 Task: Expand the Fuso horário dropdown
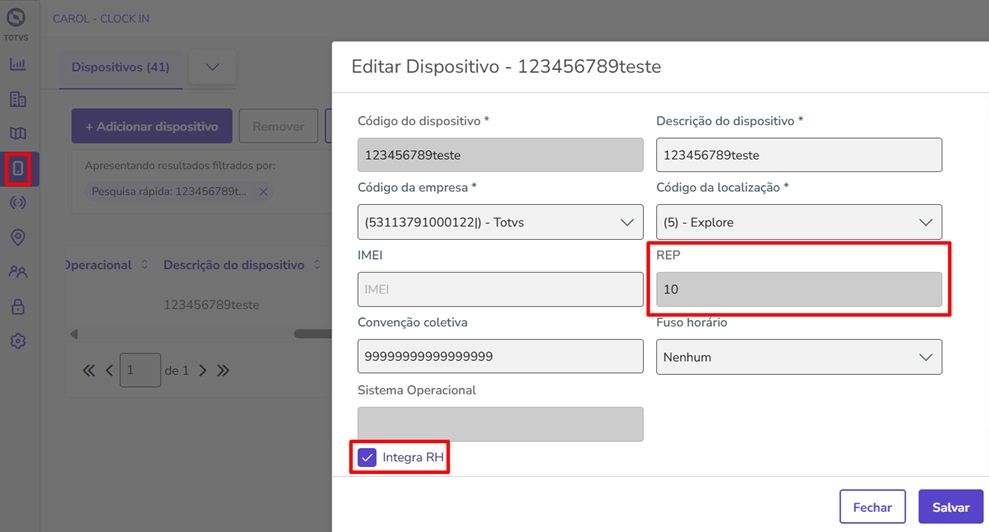click(x=799, y=357)
